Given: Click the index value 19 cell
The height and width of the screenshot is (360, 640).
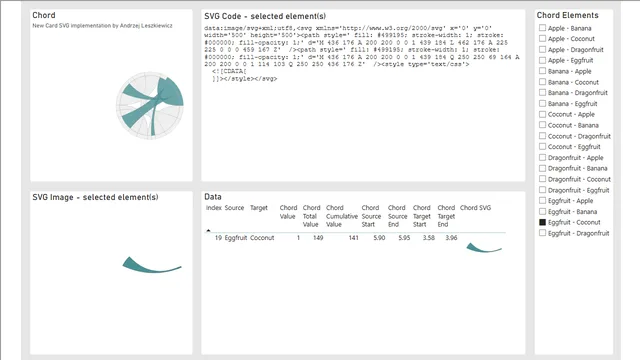Looking at the screenshot, I should [x=218, y=238].
